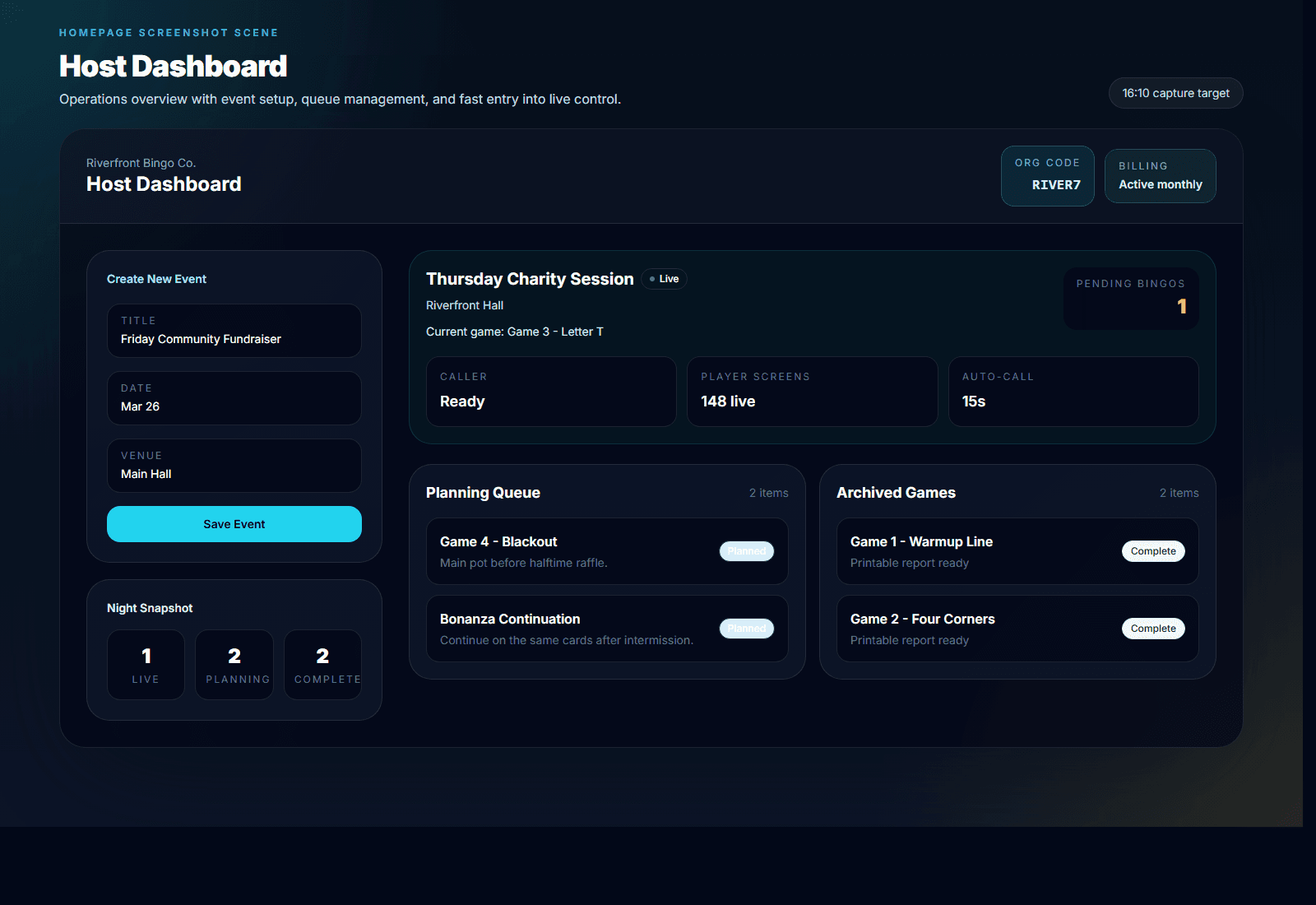This screenshot has width=1316, height=905.
Task: Click the LIVE counter showing 1
Action: (x=146, y=664)
